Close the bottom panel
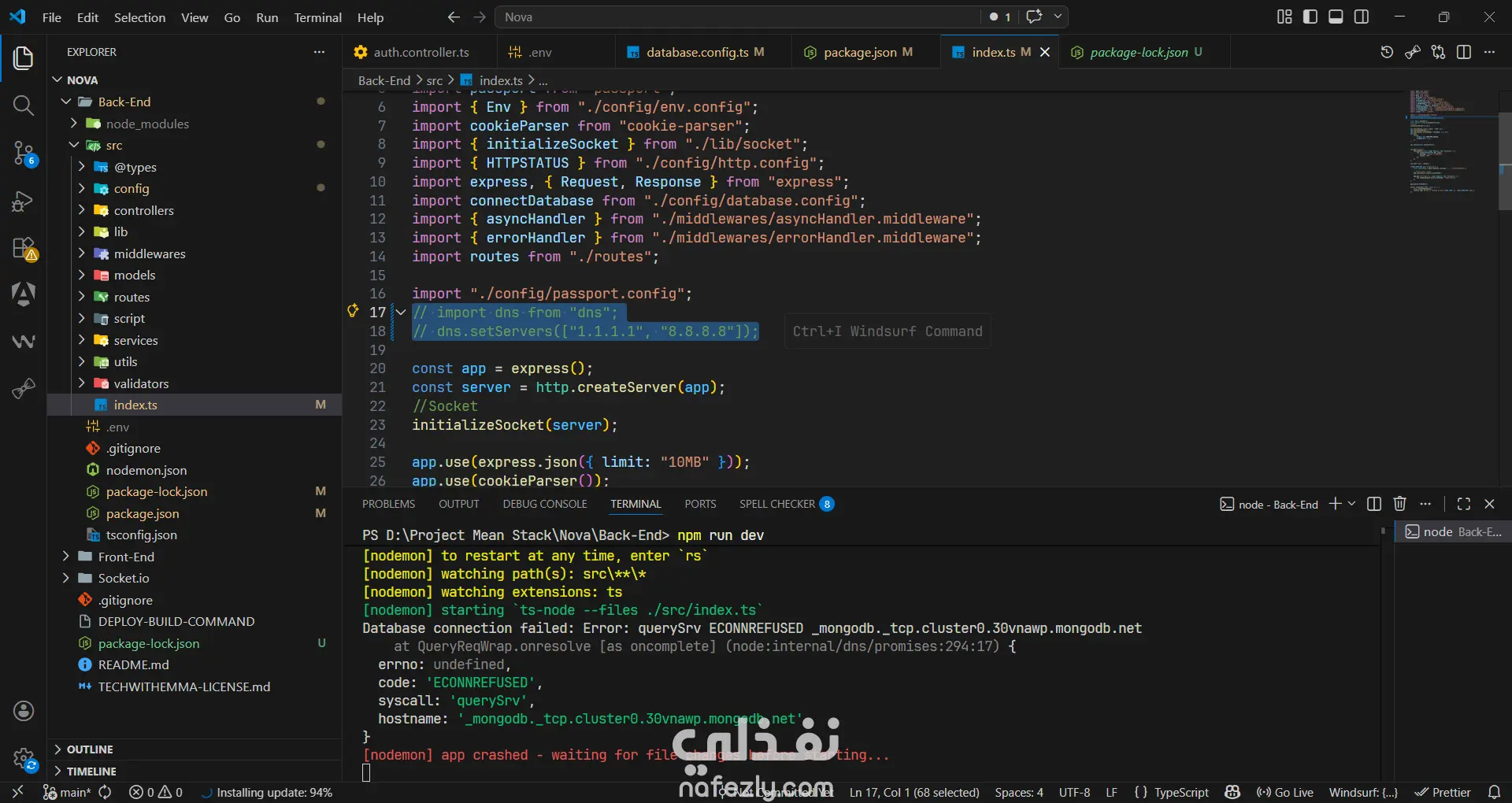Viewport: 1512px width, 803px height. tap(1489, 504)
